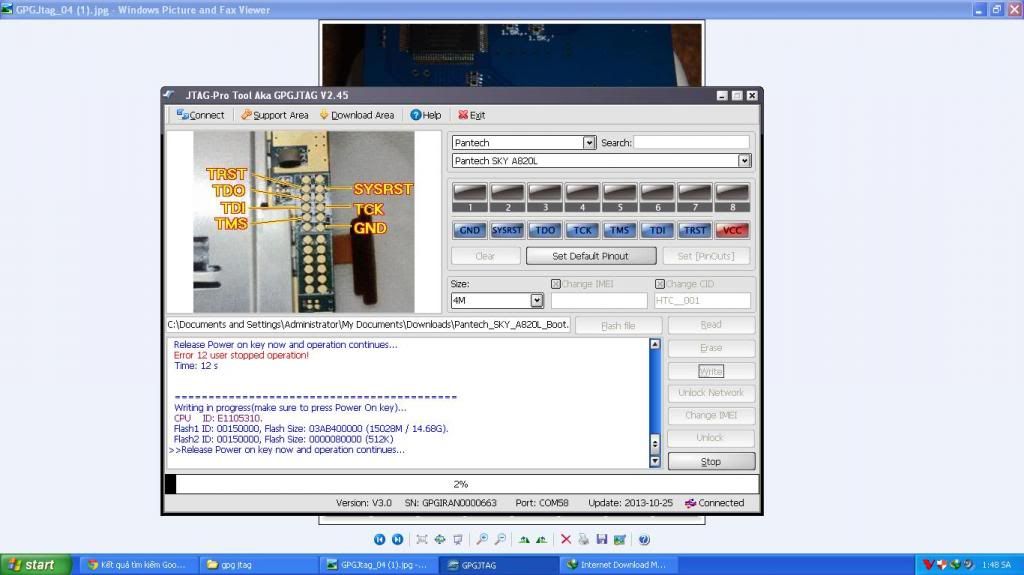Click the Connected status icon
The width and height of the screenshot is (1024, 575).
(x=690, y=503)
